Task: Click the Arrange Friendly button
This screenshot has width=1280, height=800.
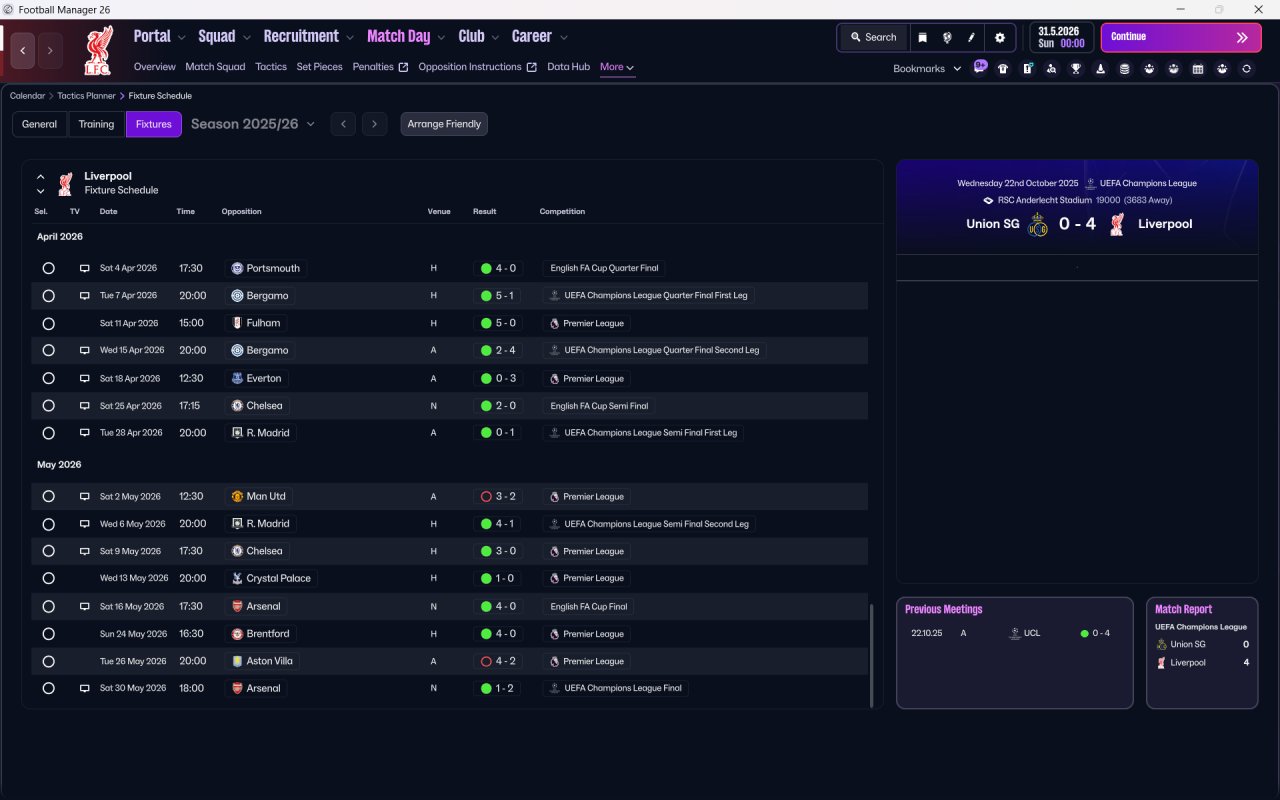Action: coord(444,124)
